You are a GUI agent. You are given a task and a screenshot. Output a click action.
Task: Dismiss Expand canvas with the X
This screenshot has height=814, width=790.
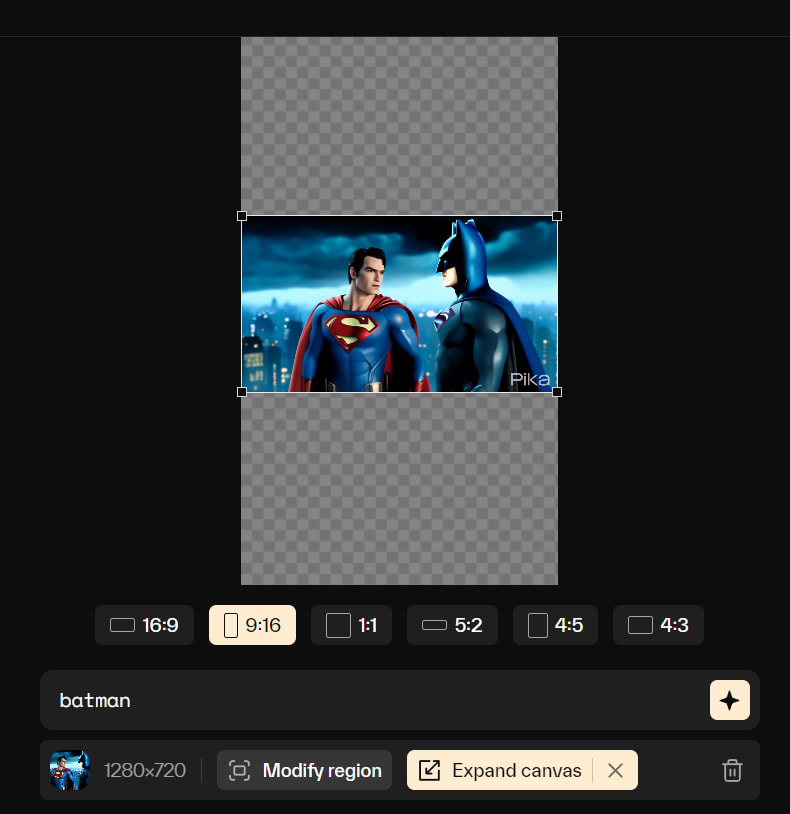[x=615, y=770]
